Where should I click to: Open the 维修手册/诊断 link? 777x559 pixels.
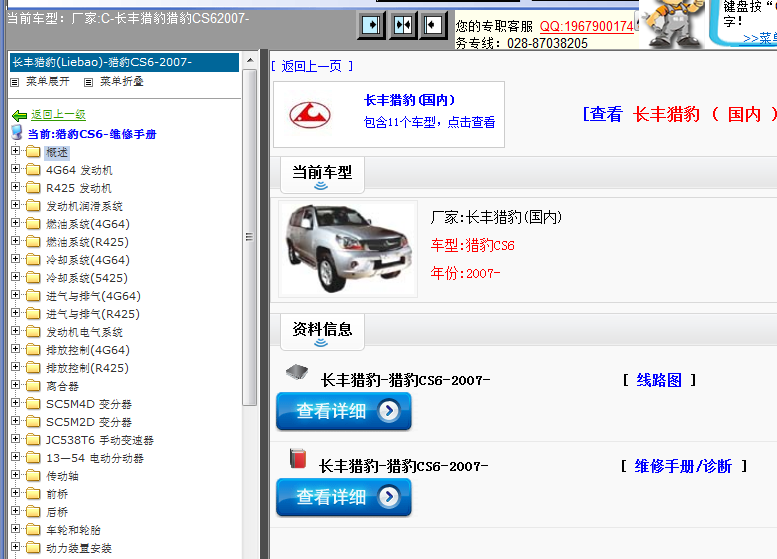click(683, 466)
